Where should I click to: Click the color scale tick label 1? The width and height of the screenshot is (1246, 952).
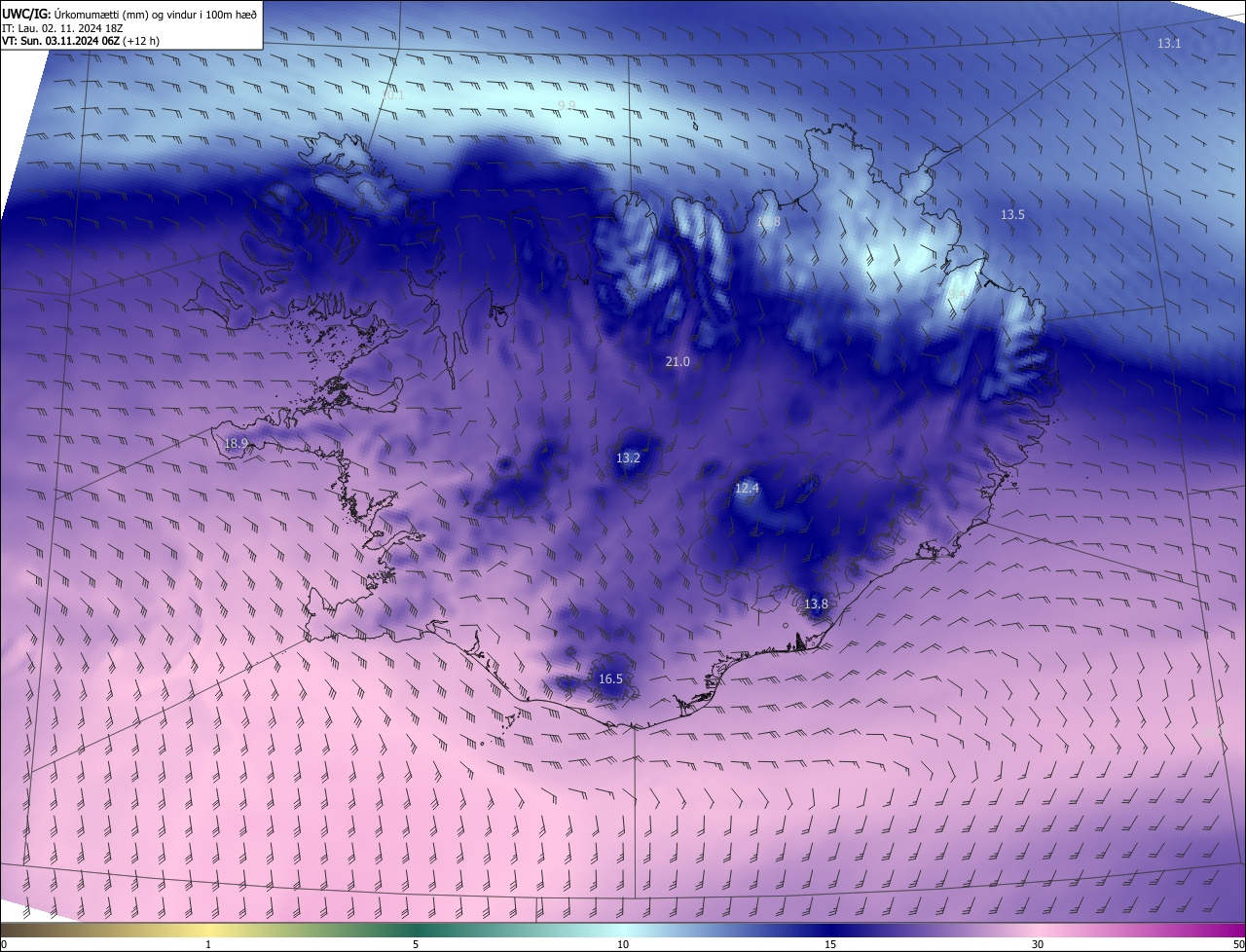208,944
